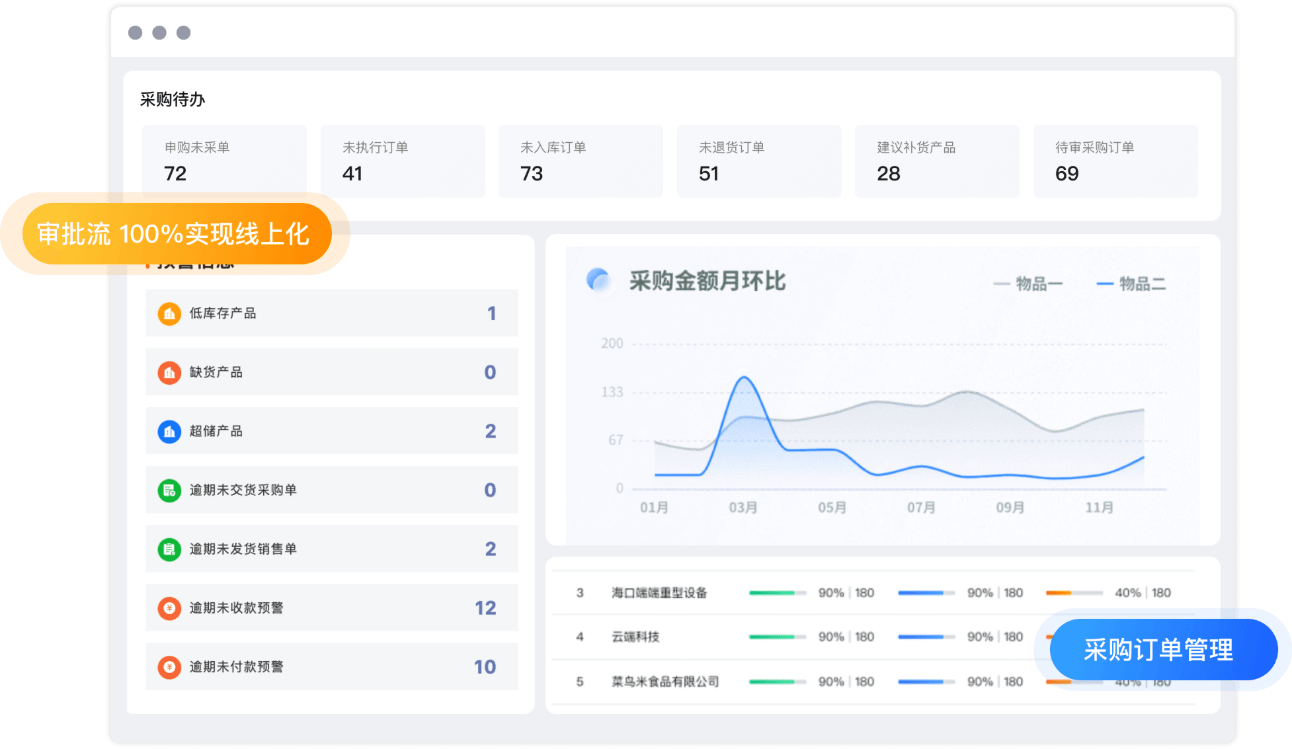Select the 未退货订单 card showing 51
1292x749 pixels.
tap(758, 160)
